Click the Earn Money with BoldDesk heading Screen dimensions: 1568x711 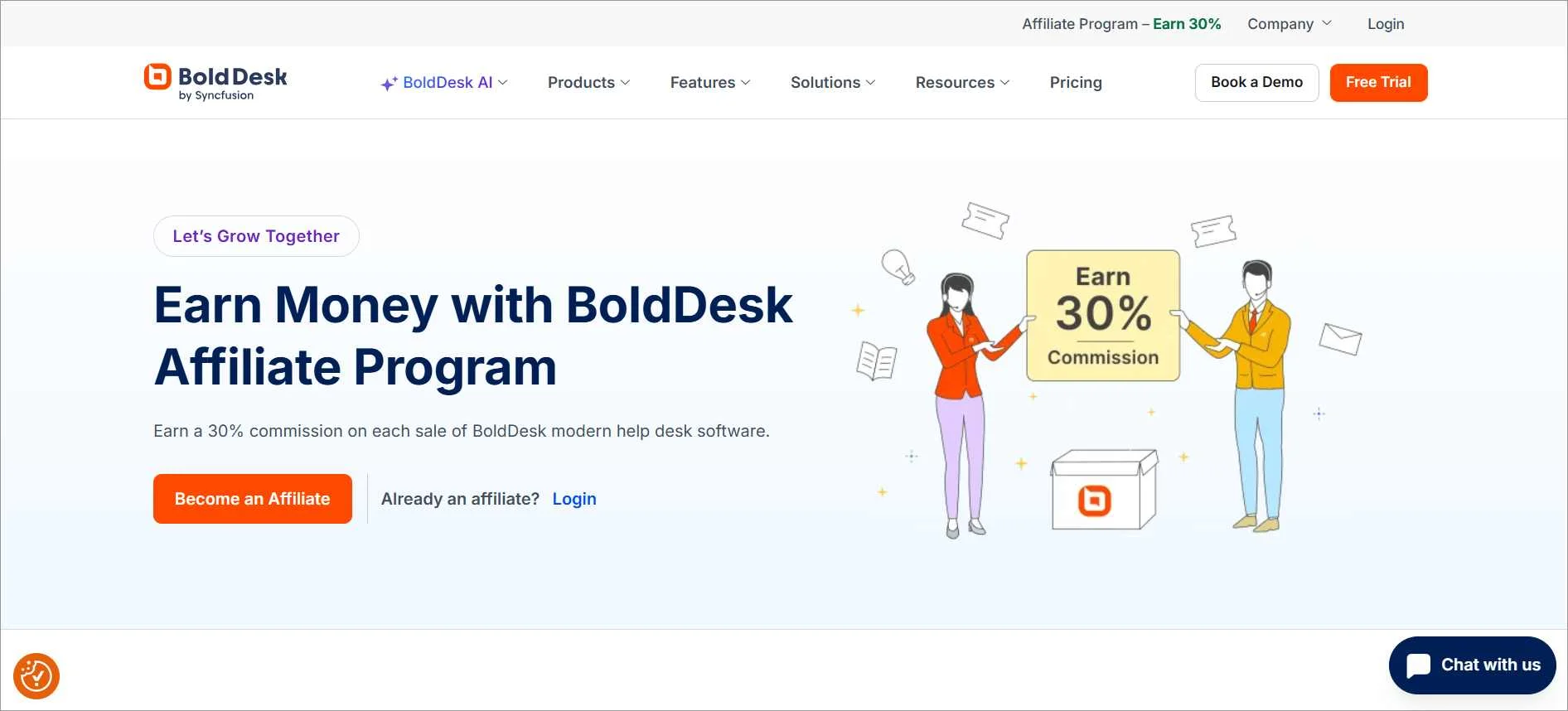click(473, 336)
